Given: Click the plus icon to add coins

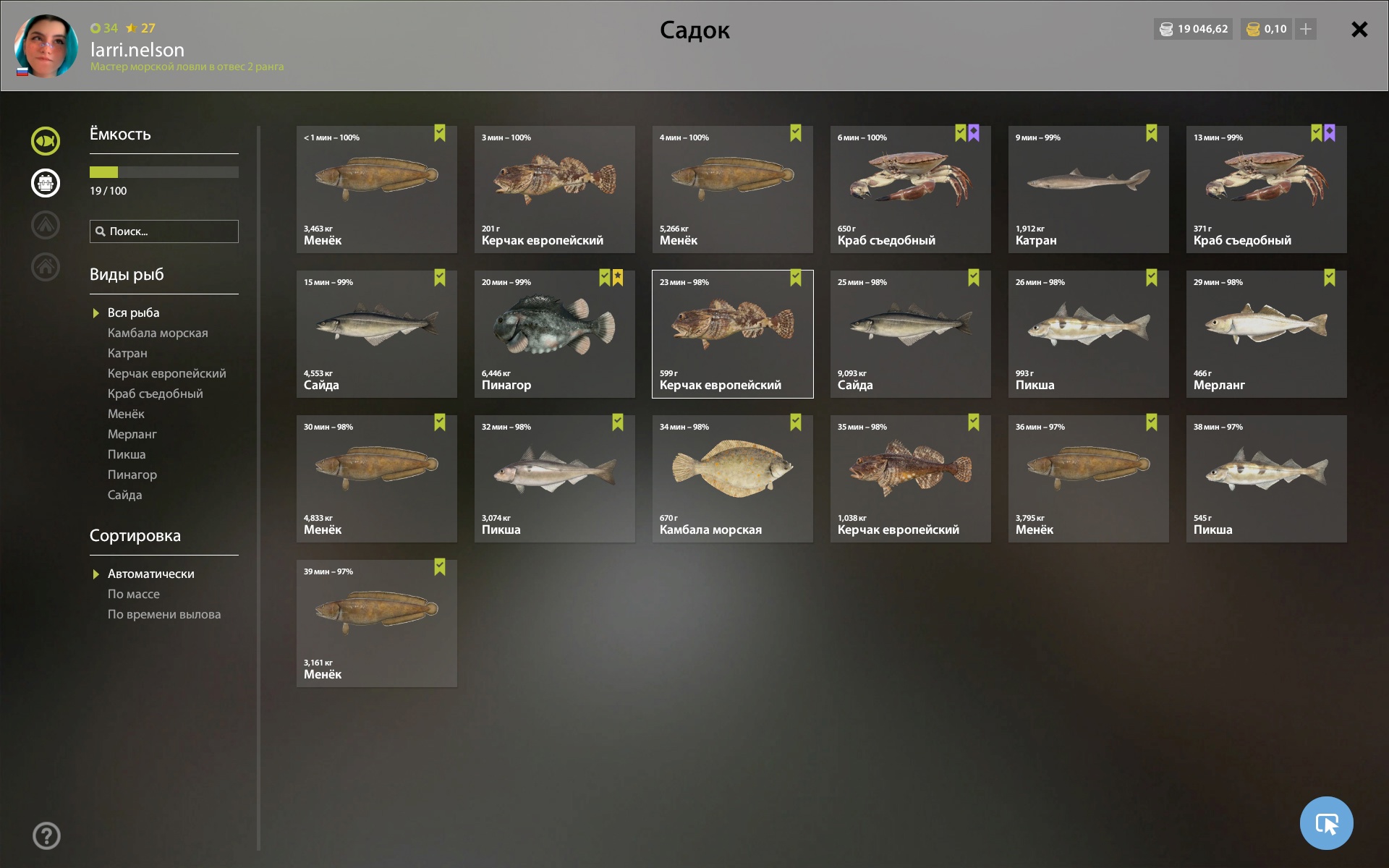Looking at the screenshot, I should [x=1306, y=29].
